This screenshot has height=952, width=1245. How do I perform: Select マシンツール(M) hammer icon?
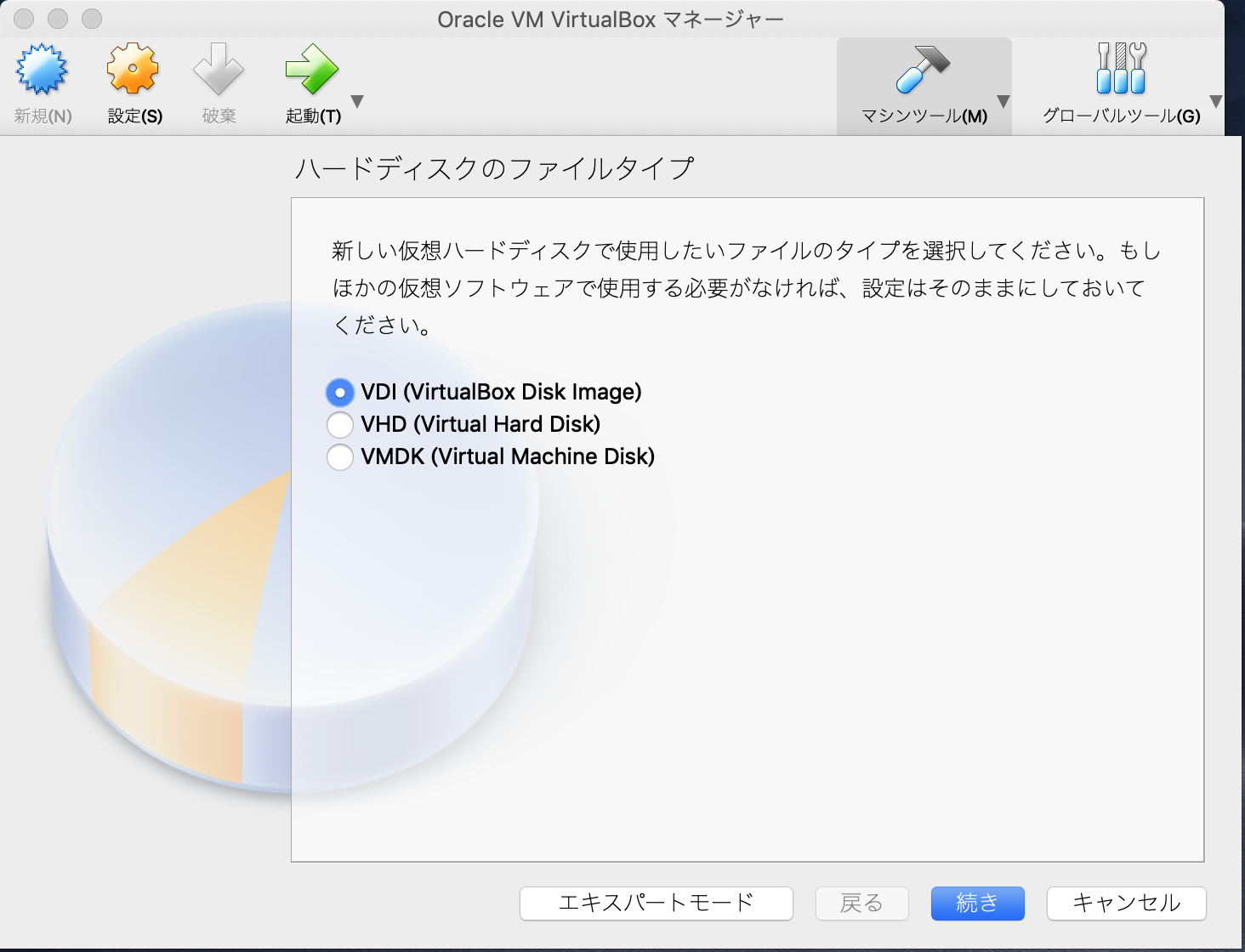pyautogui.click(x=923, y=70)
